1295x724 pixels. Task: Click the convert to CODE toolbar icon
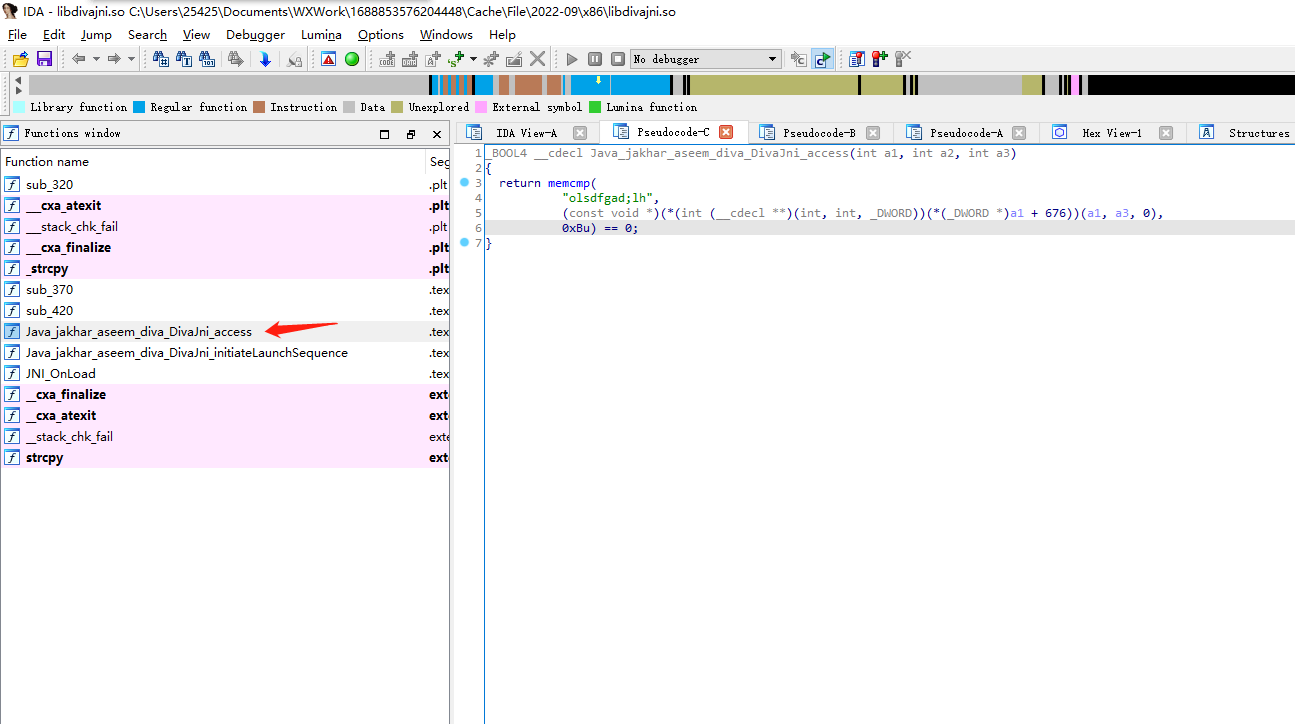[x=386, y=59]
